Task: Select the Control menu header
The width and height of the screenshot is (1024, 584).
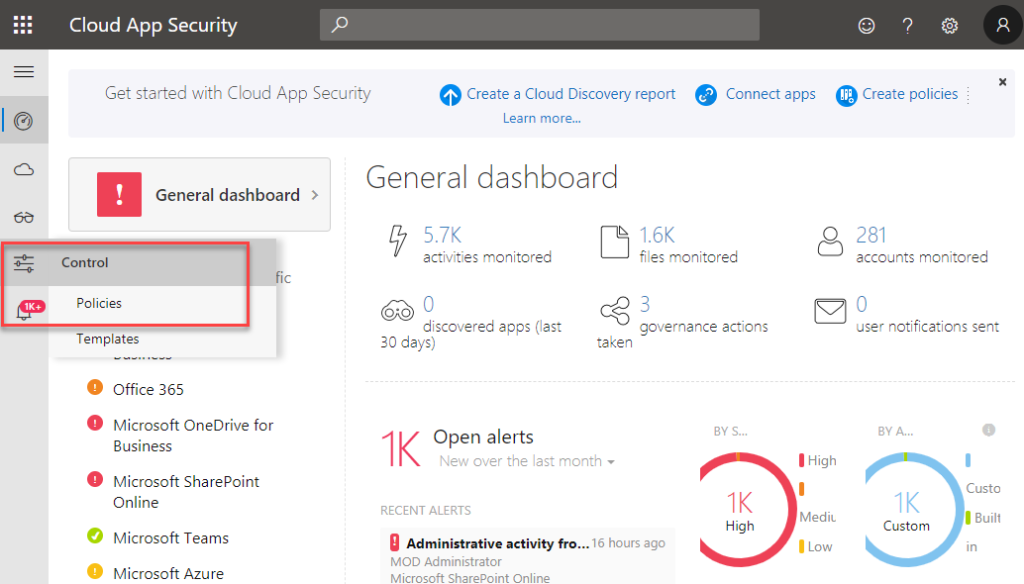Action: coord(84,263)
